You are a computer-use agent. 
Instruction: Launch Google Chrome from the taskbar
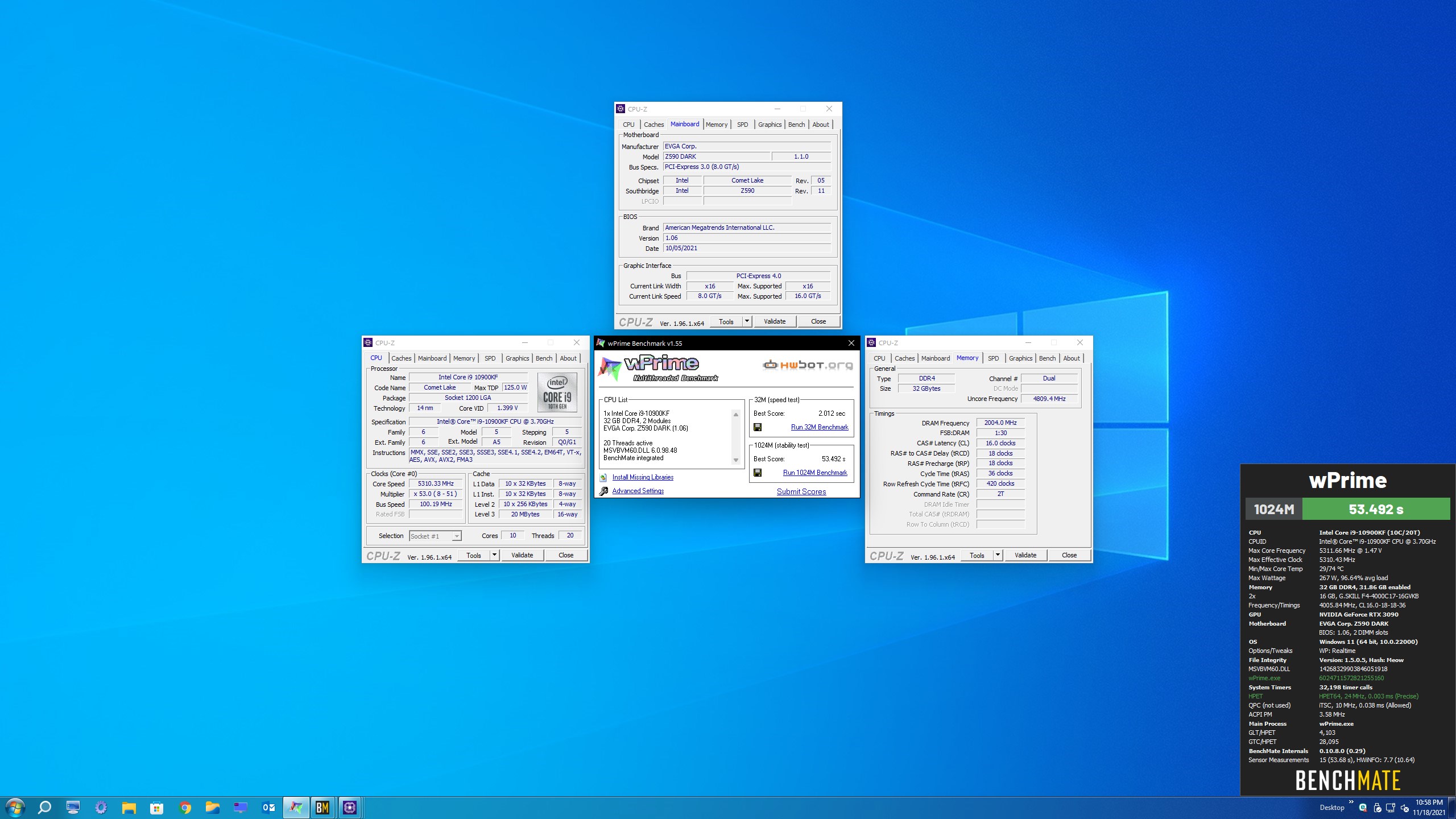(x=185, y=807)
